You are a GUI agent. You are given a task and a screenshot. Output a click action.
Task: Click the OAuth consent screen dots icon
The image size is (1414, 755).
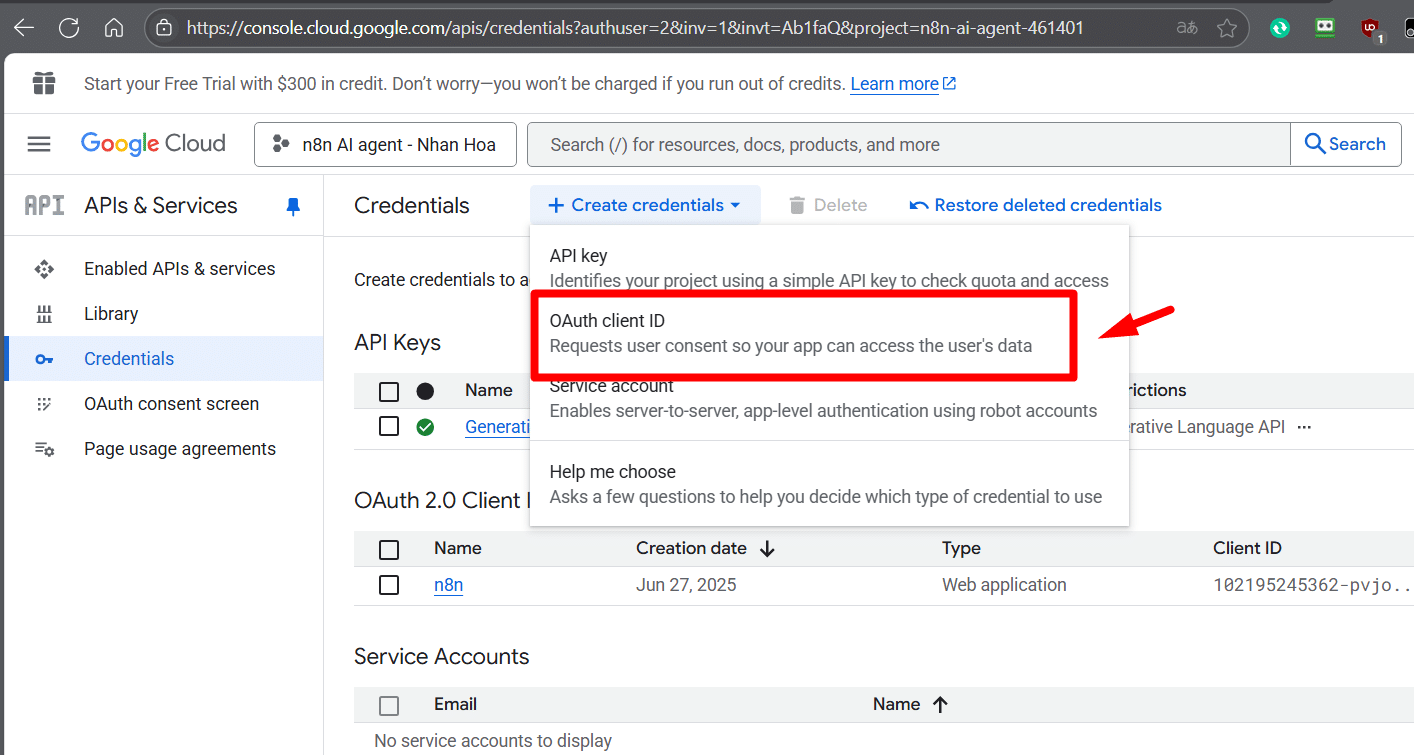44,404
